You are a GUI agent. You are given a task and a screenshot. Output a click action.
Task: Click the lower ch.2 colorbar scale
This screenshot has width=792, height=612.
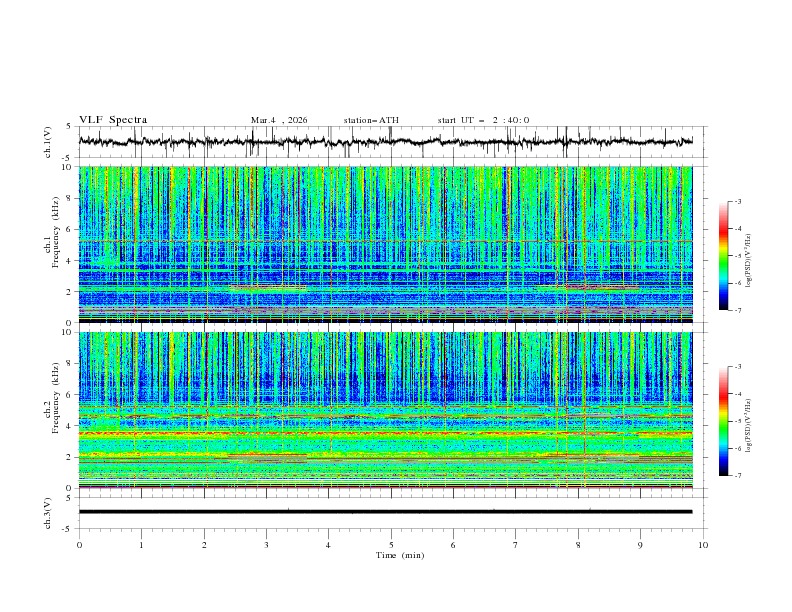[723, 421]
